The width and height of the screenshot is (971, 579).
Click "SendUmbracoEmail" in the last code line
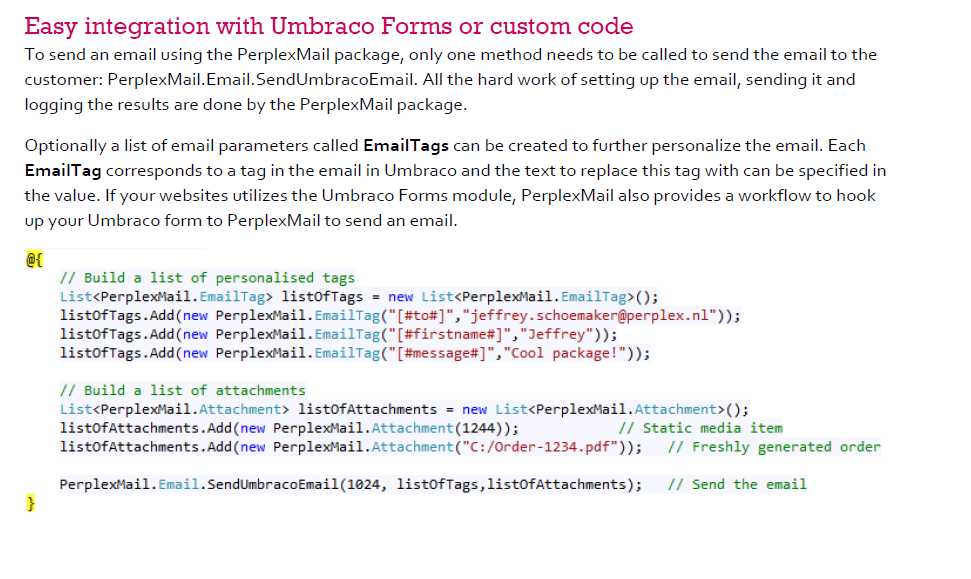[273, 484]
